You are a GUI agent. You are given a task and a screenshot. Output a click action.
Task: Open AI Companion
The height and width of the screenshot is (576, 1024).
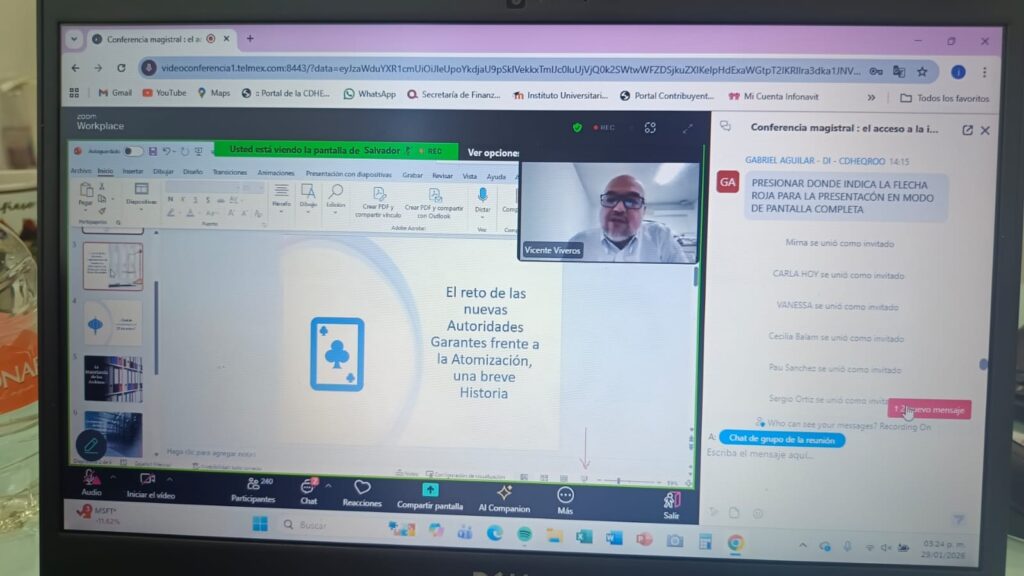(x=504, y=492)
